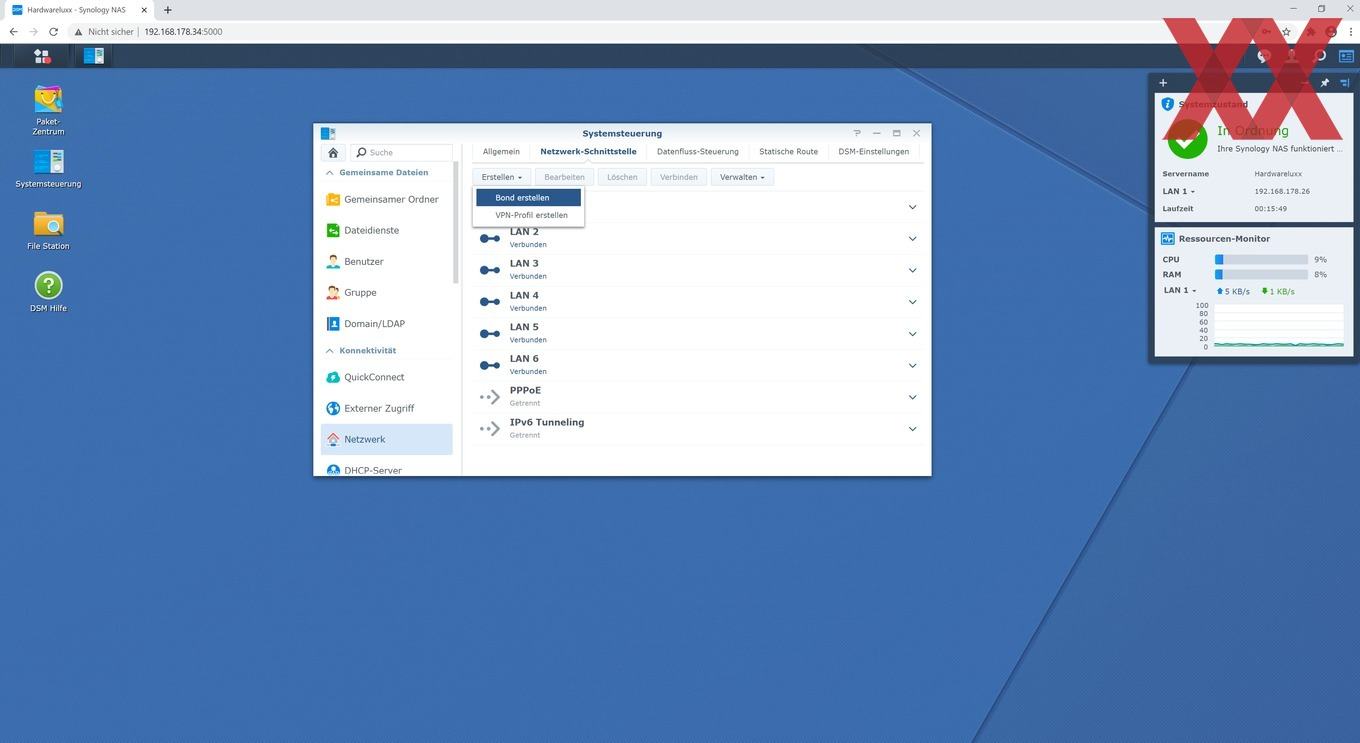1360x743 pixels.
Task: Go to Systemsteuerung home icon
Action: pos(333,153)
